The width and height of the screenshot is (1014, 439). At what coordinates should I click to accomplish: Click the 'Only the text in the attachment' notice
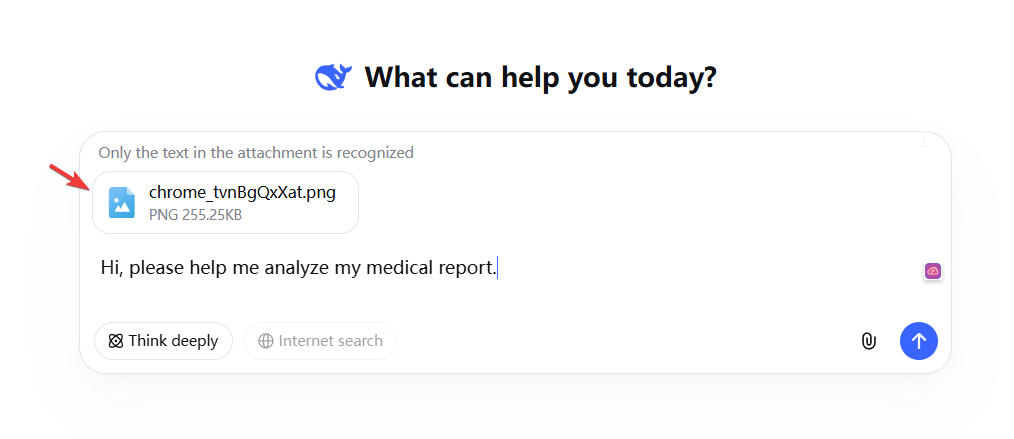pos(256,153)
